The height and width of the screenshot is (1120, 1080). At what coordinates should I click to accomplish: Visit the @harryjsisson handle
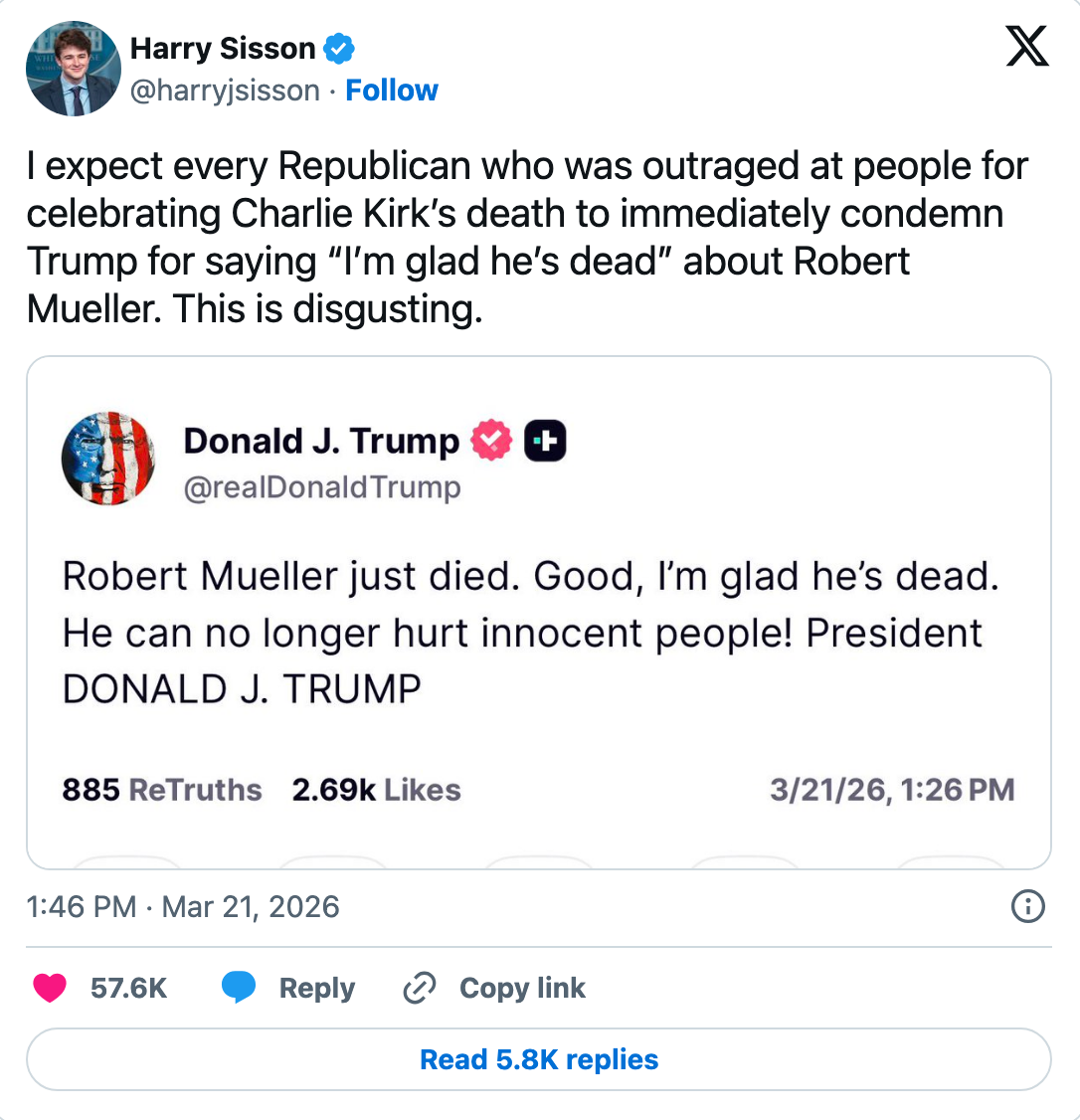point(226,91)
